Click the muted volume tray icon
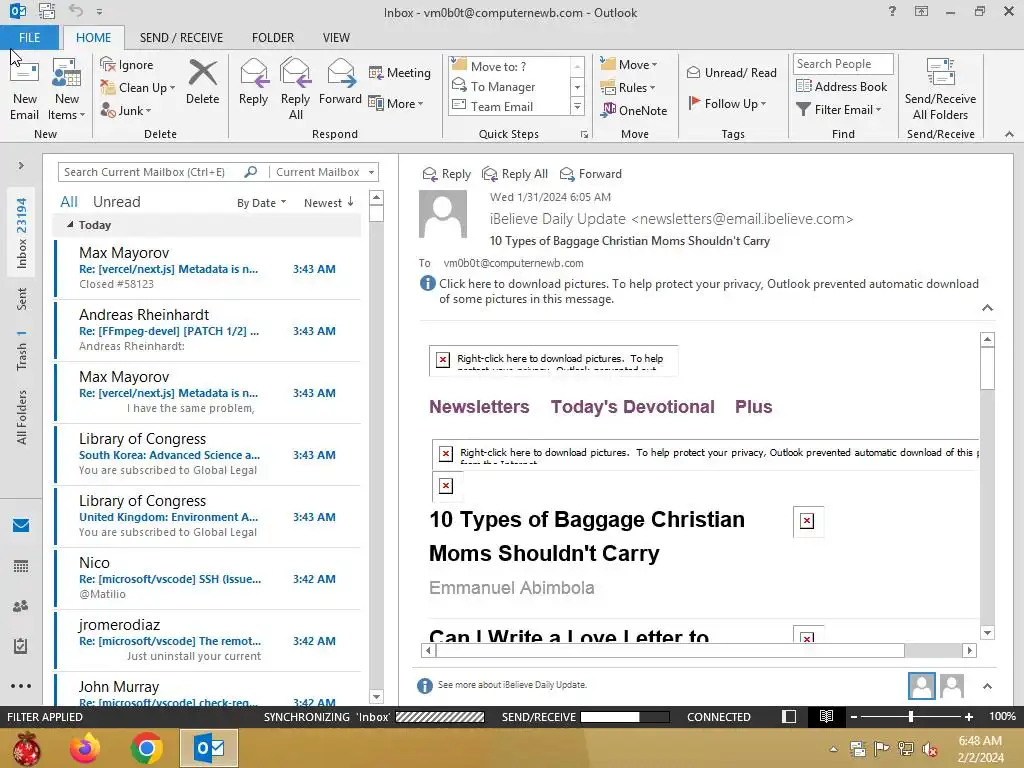The image size is (1024, 768). click(930, 748)
